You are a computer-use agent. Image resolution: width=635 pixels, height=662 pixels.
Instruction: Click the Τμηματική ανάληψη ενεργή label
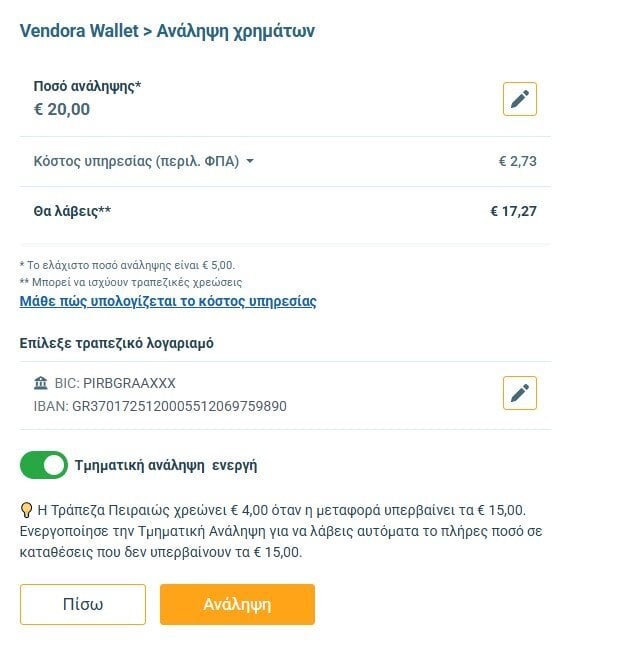[166, 465]
